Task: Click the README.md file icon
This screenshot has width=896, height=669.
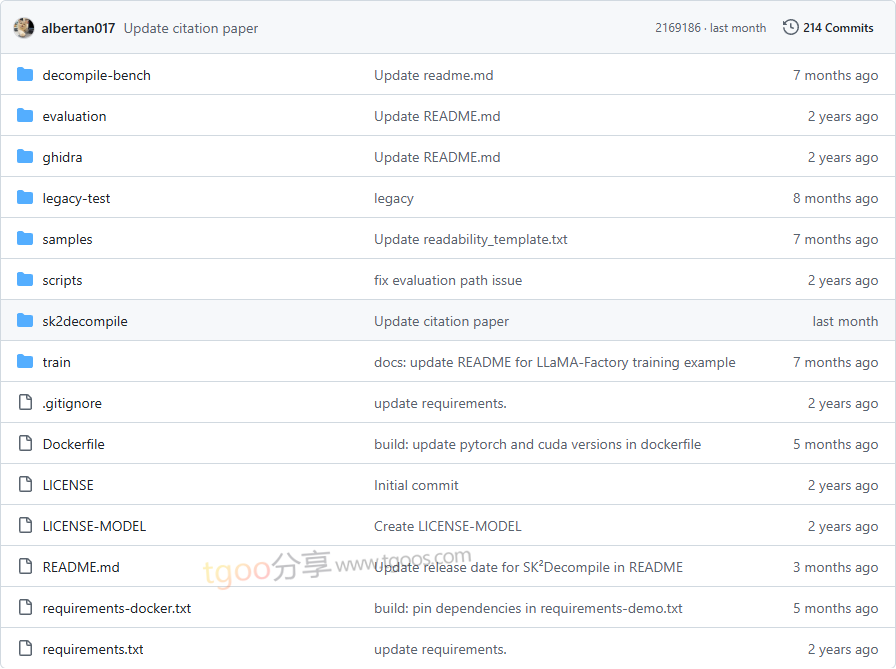Action: point(25,567)
